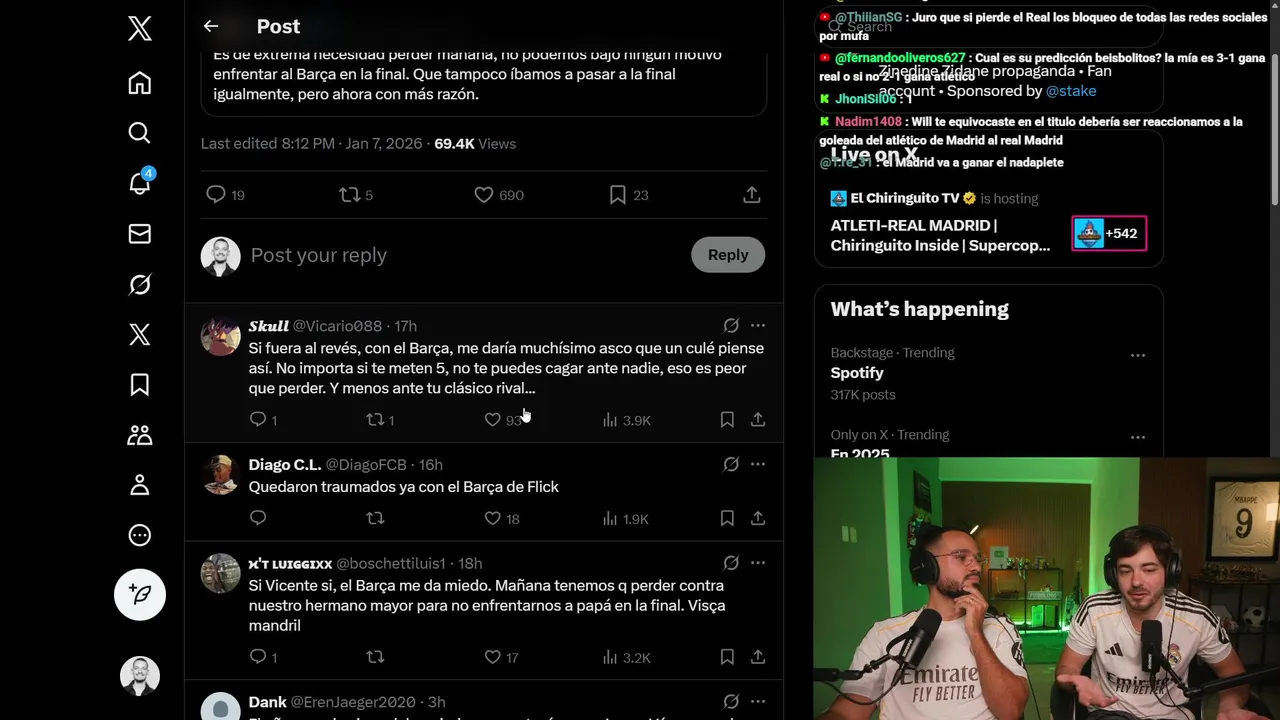Open the @stake sponsor link
Image resolution: width=1280 pixels, height=720 pixels.
click(x=1071, y=91)
